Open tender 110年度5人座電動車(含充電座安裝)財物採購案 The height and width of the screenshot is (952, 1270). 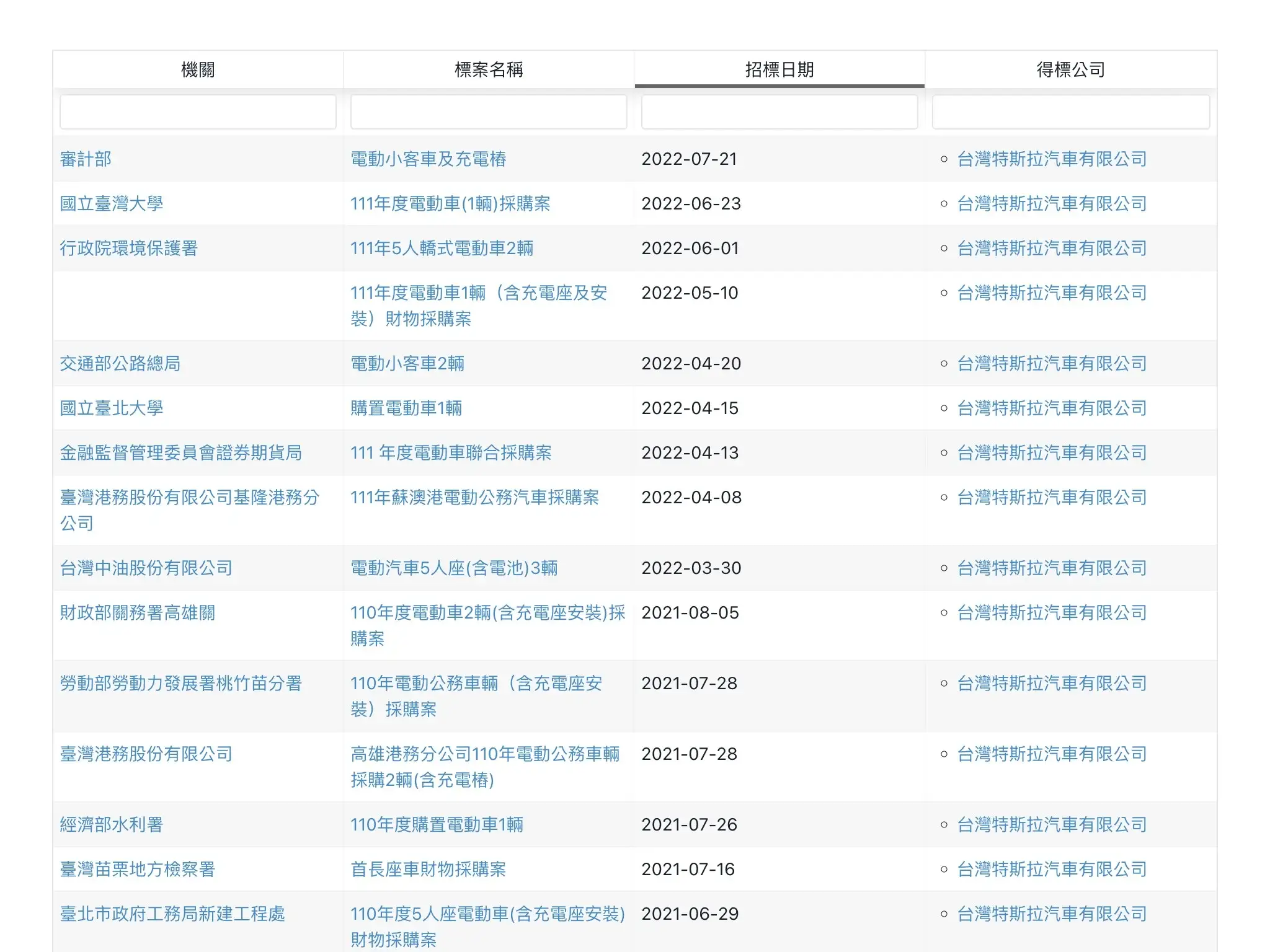(488, 927)
